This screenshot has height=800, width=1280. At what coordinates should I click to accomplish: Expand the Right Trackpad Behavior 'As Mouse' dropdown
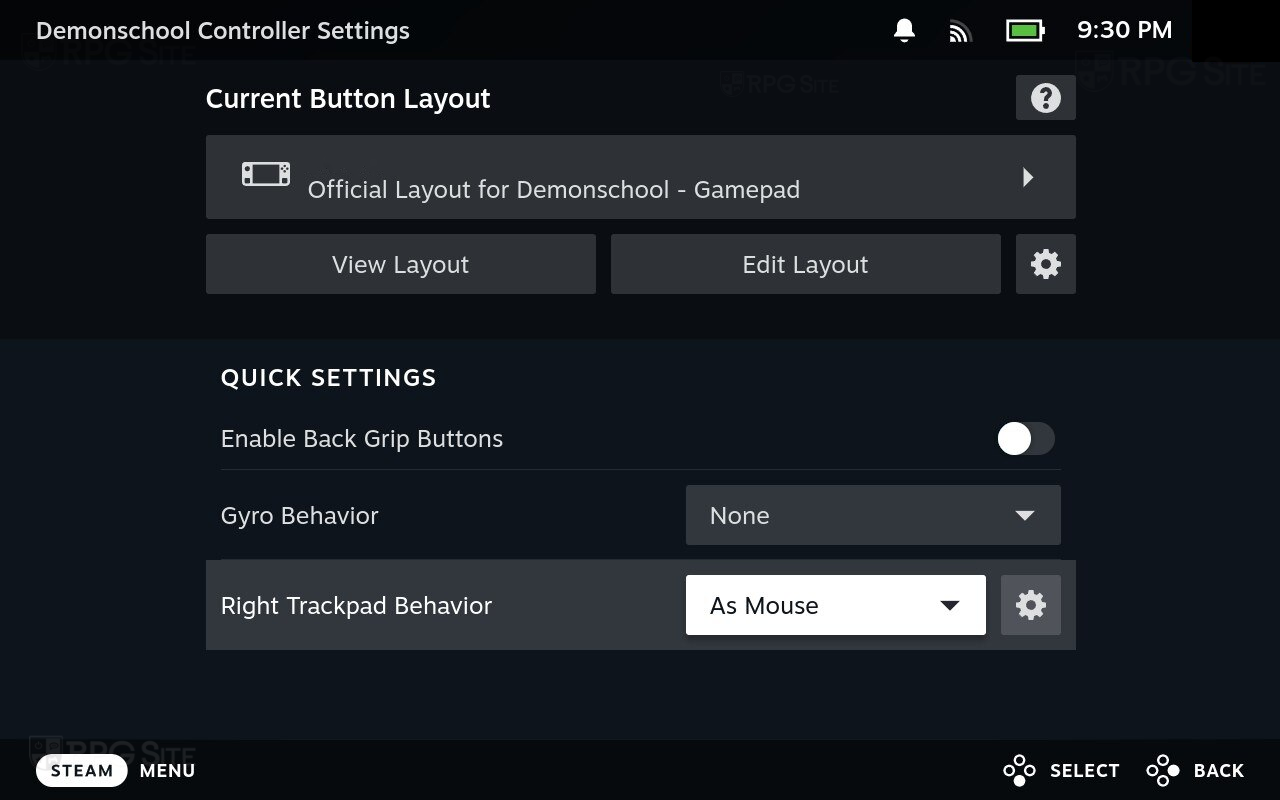pyautogui.click(x=835, y=605)
